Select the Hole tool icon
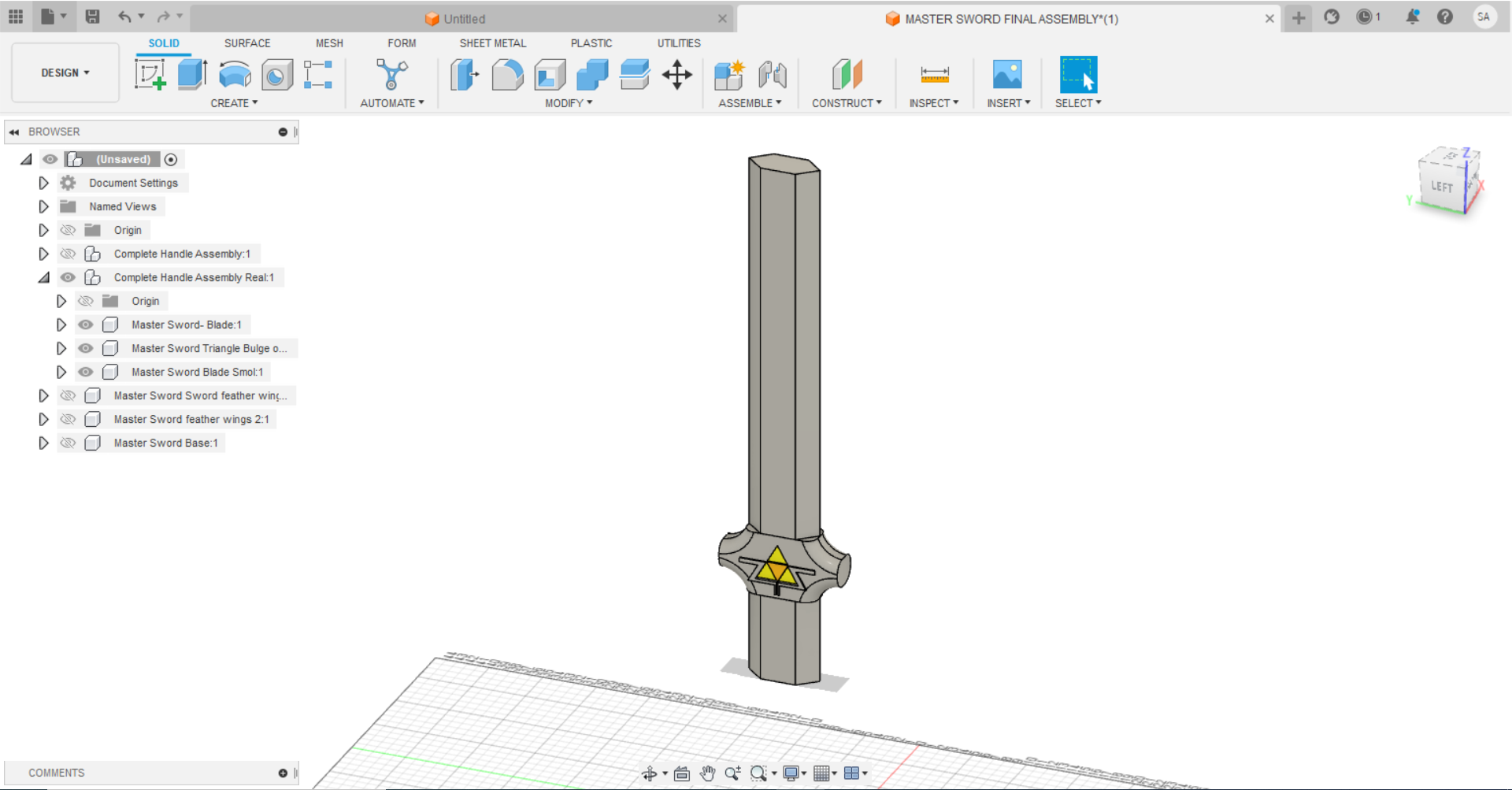 pos(276,75)
